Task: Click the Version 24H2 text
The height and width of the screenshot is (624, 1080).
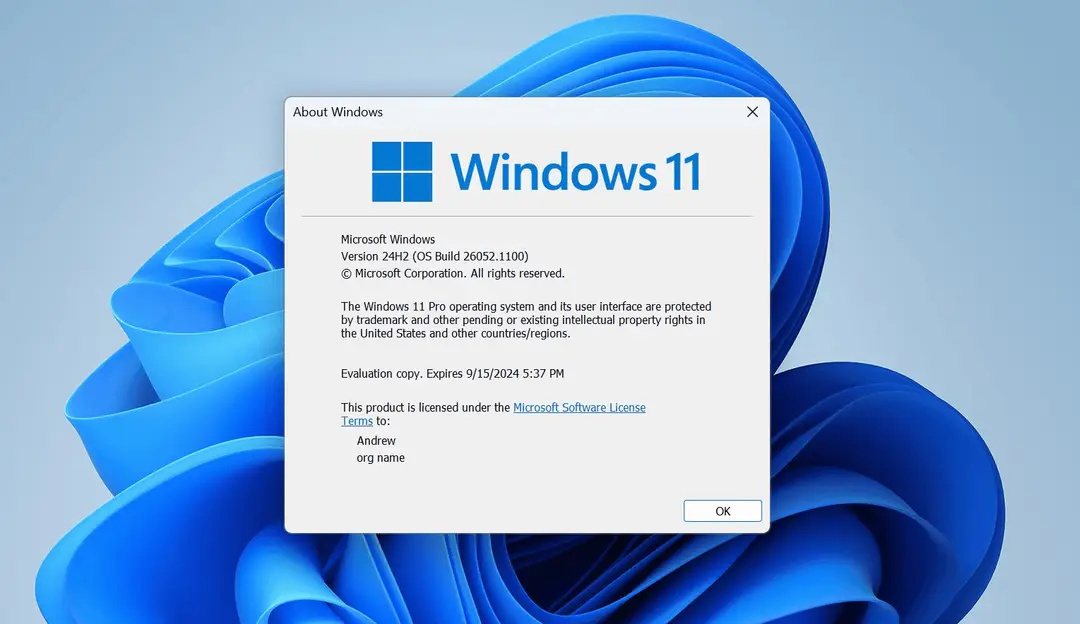Action: pos(375,256)
